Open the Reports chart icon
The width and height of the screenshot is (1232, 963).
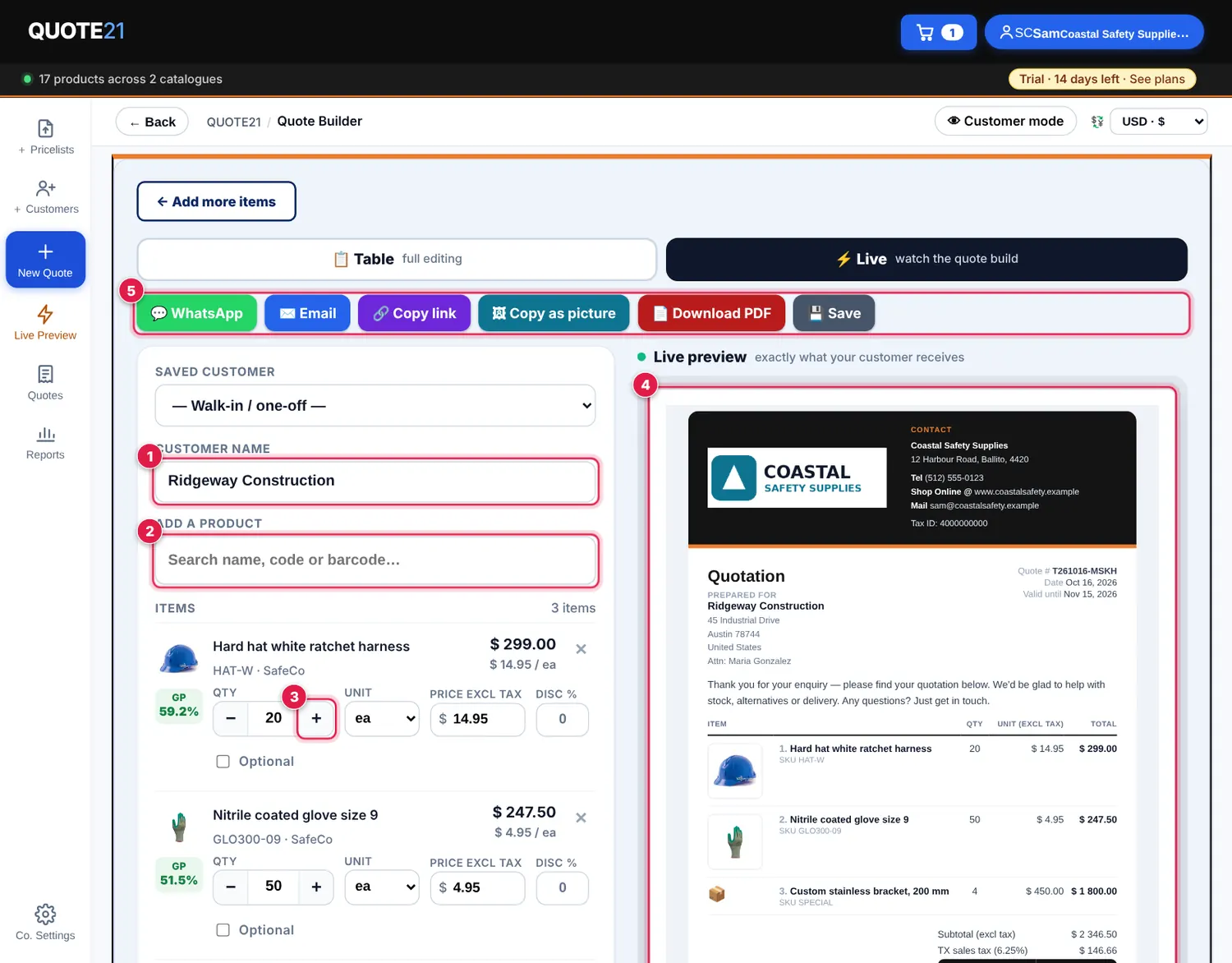pos(45,434)
